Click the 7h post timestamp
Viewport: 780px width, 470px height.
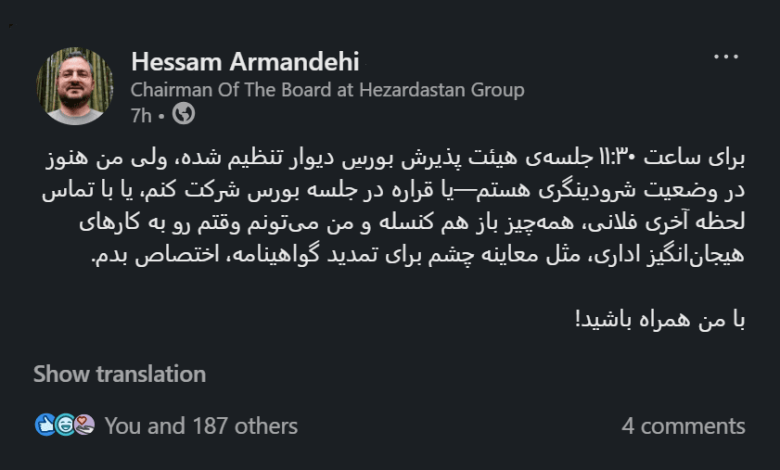pos(141,115)
